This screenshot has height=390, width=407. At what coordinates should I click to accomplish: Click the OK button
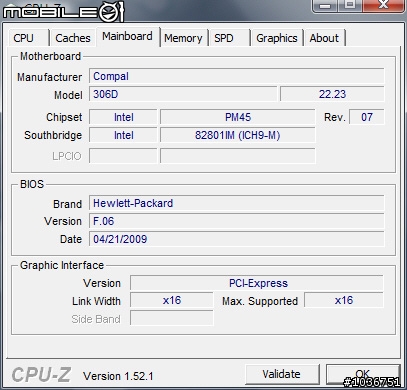pyautogui.click(x=363, y=374)
